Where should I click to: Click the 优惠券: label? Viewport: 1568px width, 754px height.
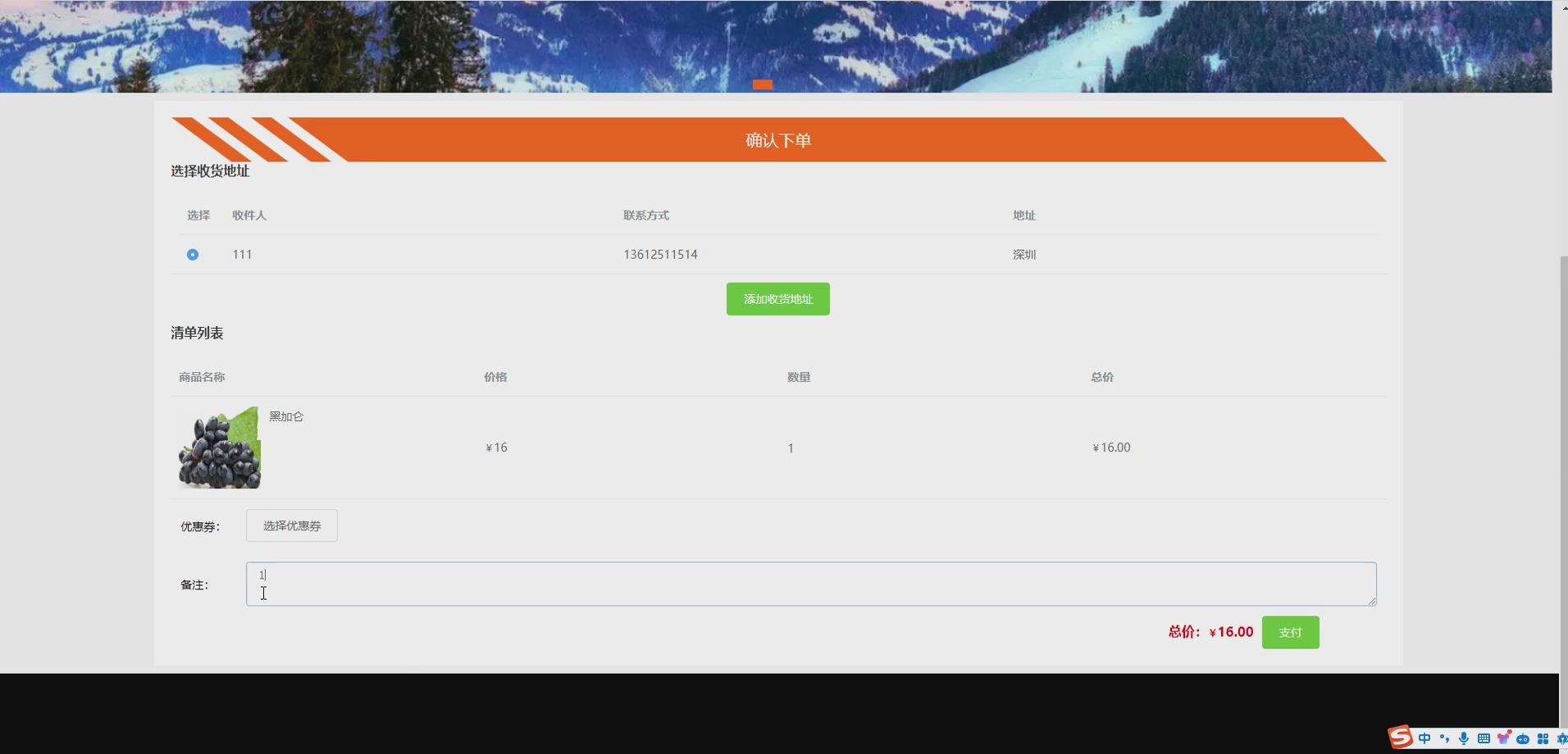[200, 526]
